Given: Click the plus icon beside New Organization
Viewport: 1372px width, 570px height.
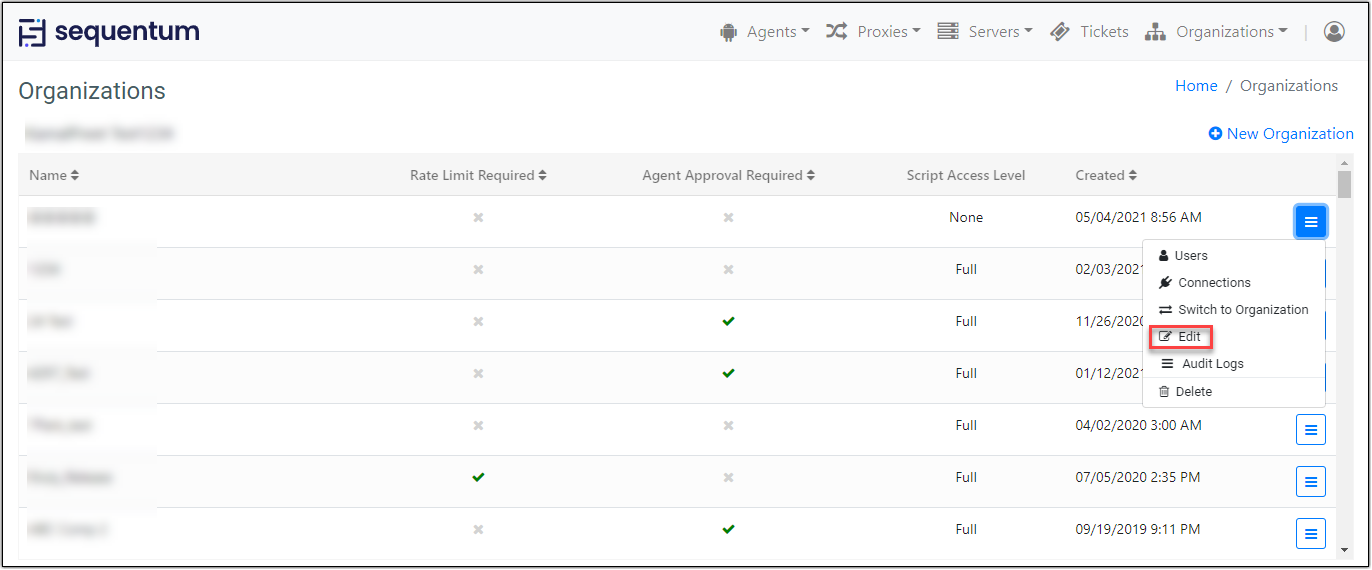Looking at the screenshot, I should coord(1215,134).
